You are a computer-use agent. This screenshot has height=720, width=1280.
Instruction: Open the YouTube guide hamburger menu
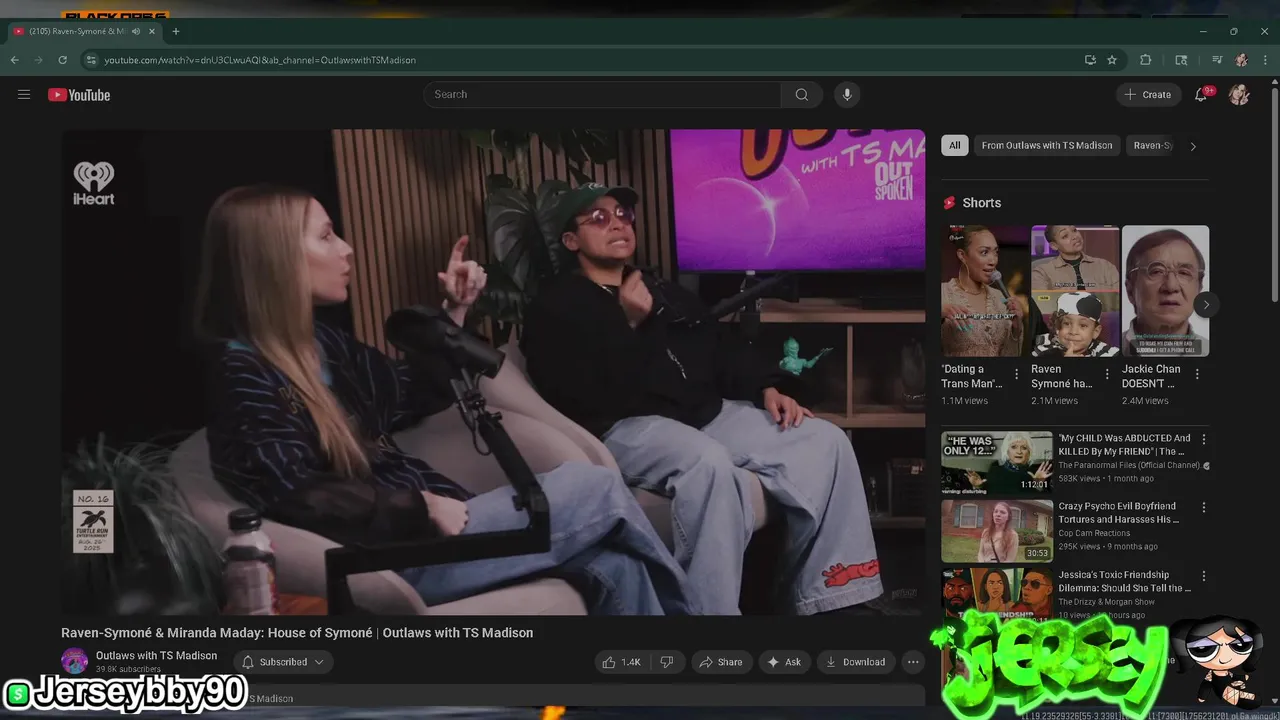[24, 95]
